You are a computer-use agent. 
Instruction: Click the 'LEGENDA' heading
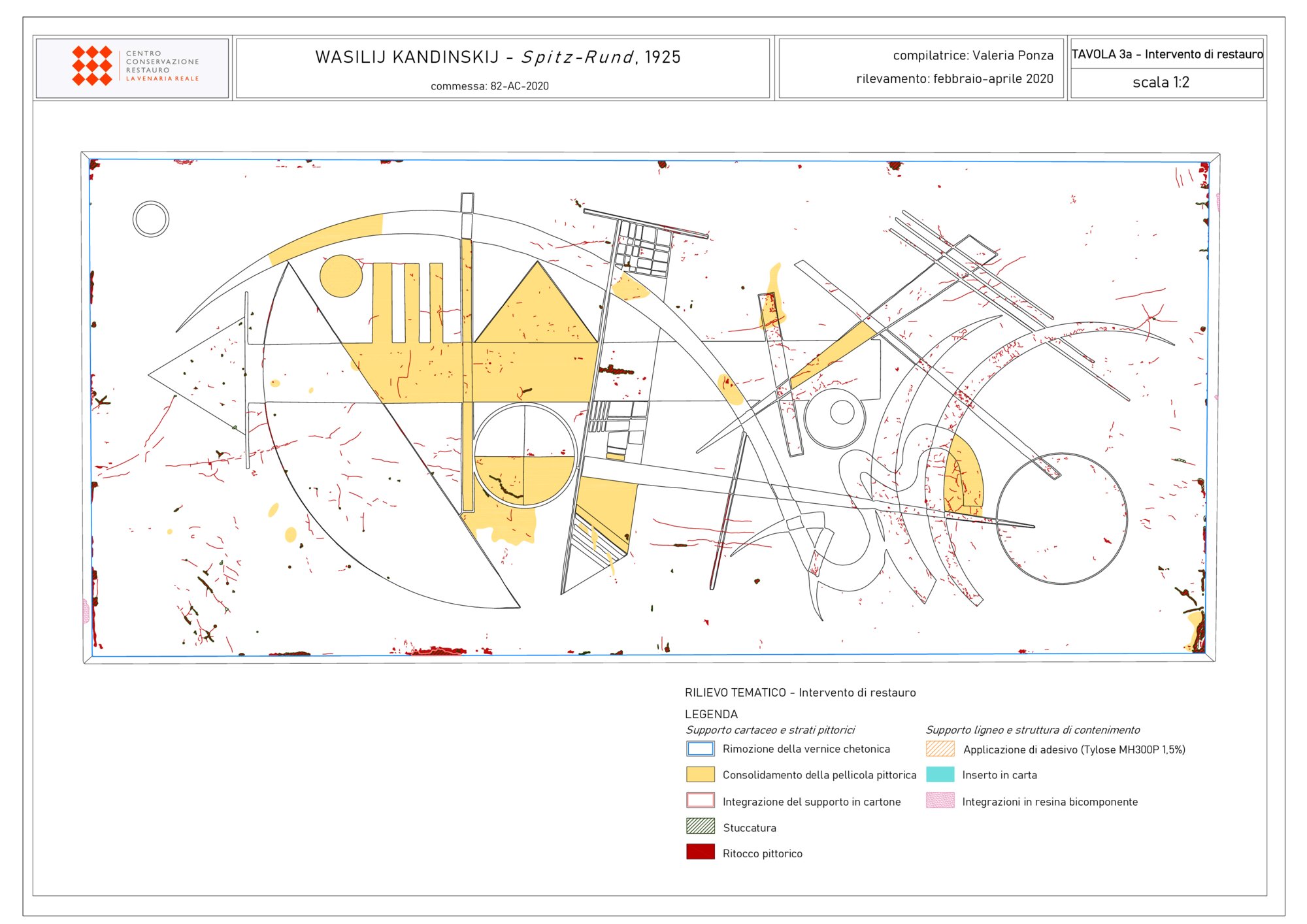(x=711, y=714)
